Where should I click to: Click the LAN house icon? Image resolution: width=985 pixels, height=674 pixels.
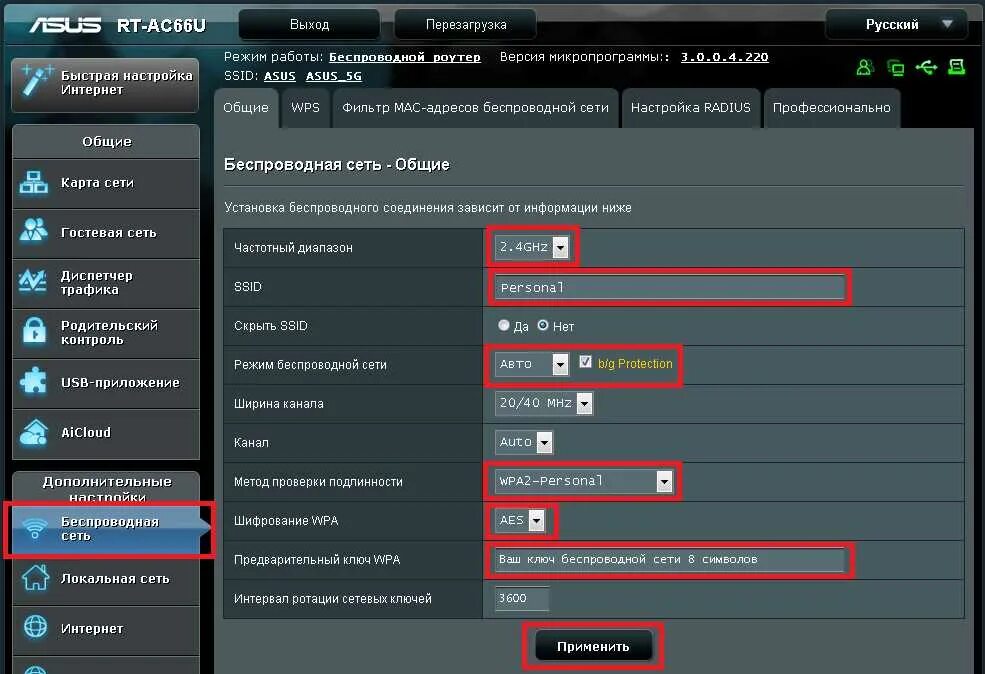(35, 578)
